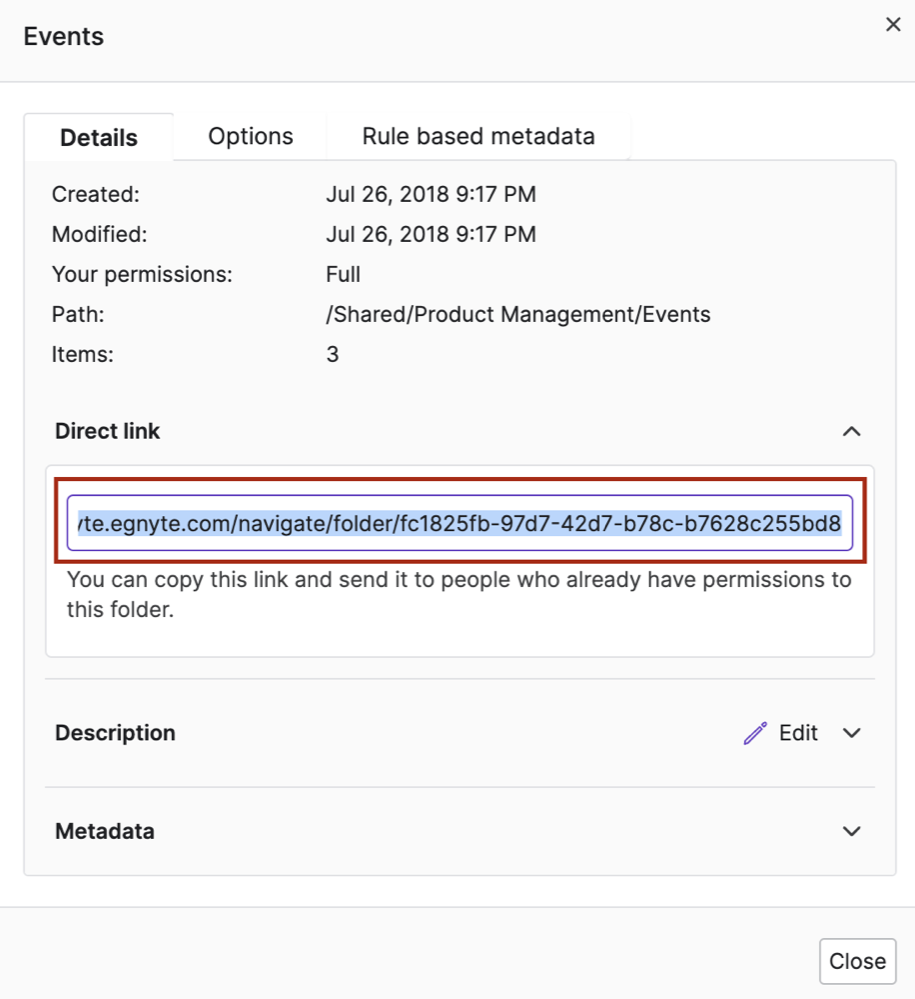Click the Created date value
The image size is (915, 999).
tap(430, 194)
